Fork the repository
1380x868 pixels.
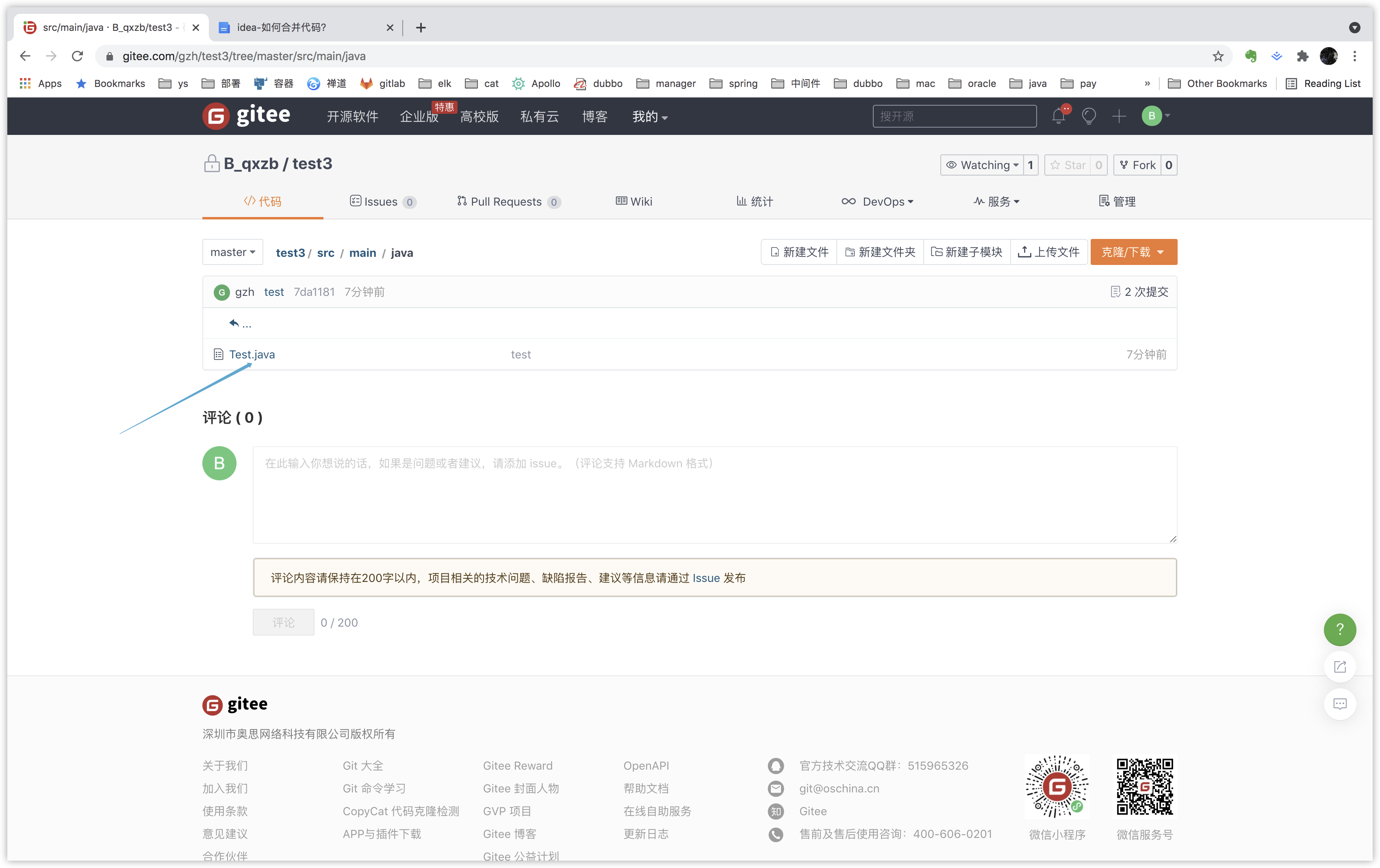1138,165
